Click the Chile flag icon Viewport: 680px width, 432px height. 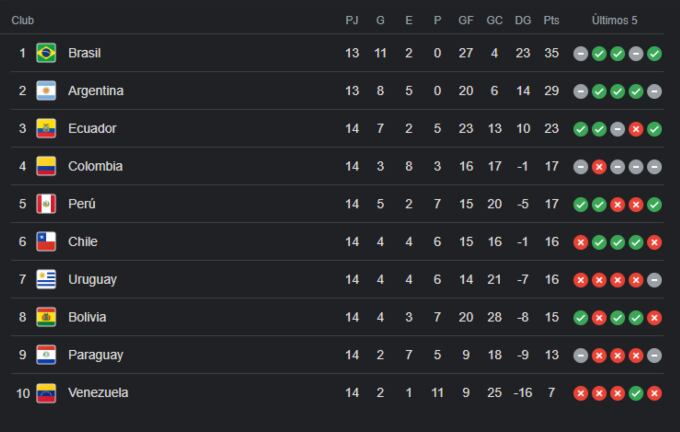pos(46,242)
